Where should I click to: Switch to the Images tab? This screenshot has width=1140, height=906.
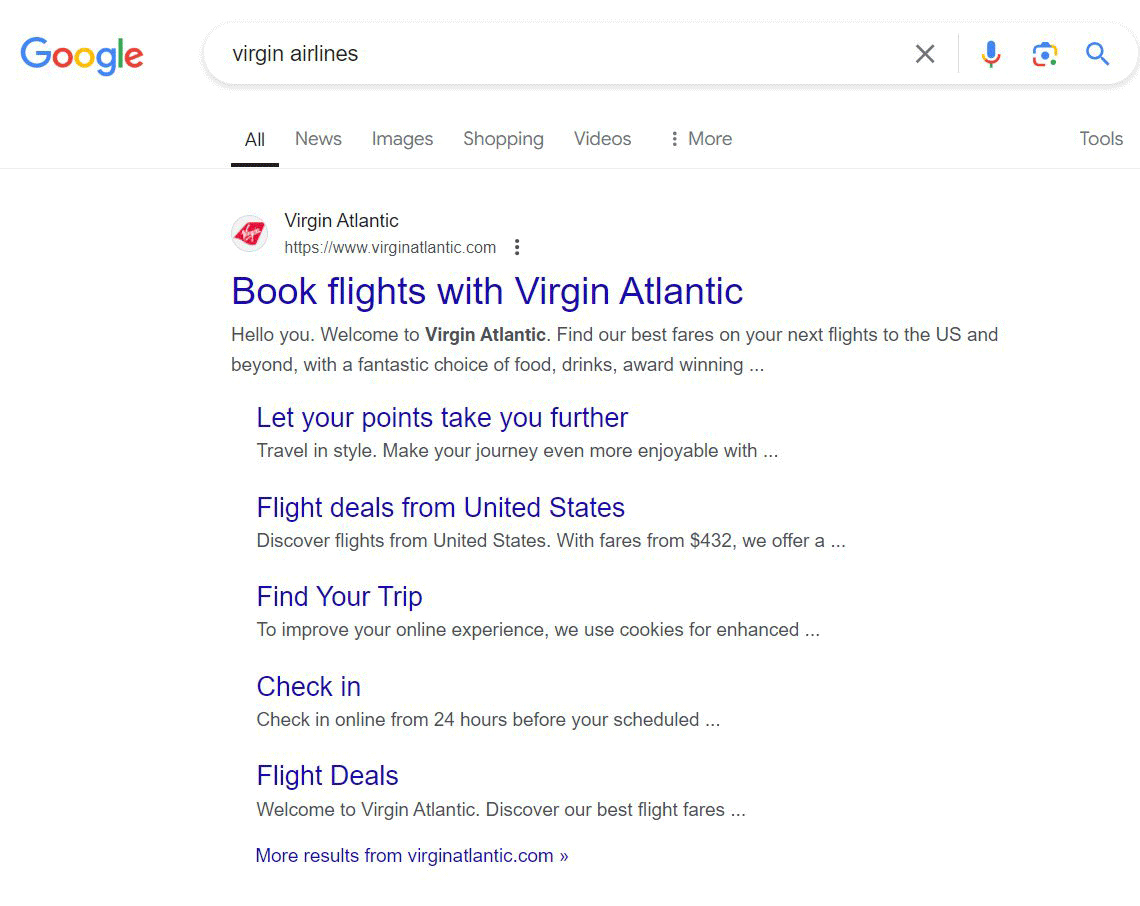click(x=402, y=139)
